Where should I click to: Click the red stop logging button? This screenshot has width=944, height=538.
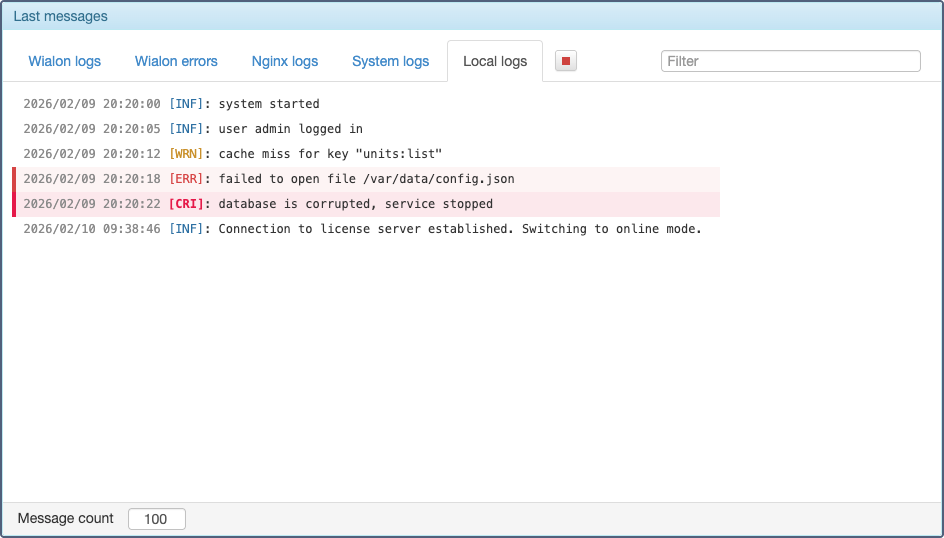(x=566, y=61)
